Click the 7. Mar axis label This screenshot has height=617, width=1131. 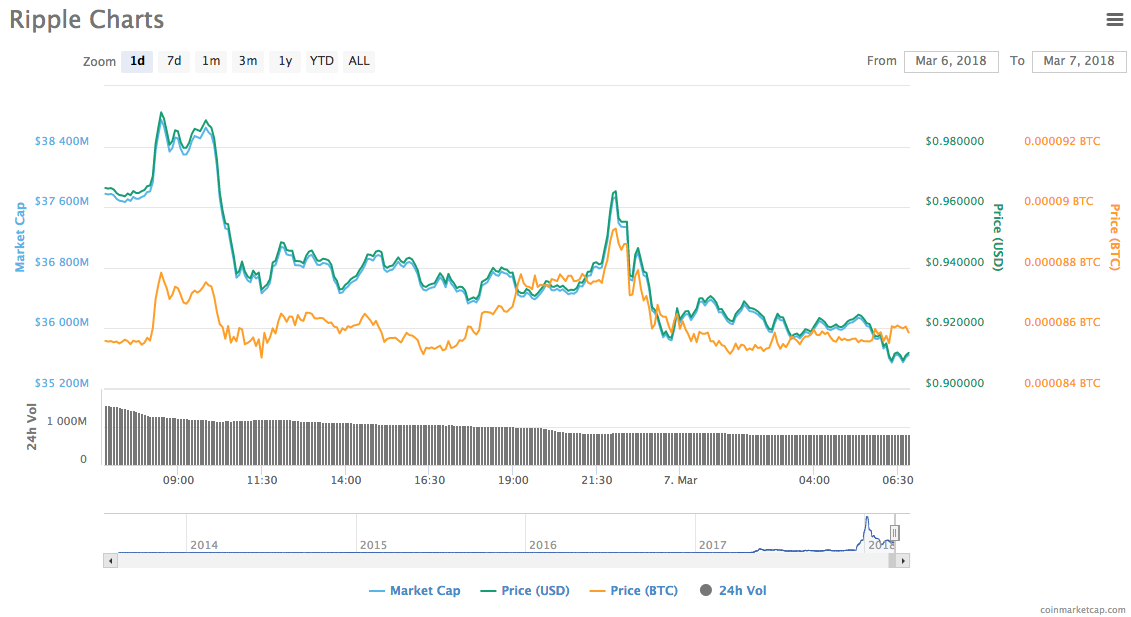click(680, 480)
